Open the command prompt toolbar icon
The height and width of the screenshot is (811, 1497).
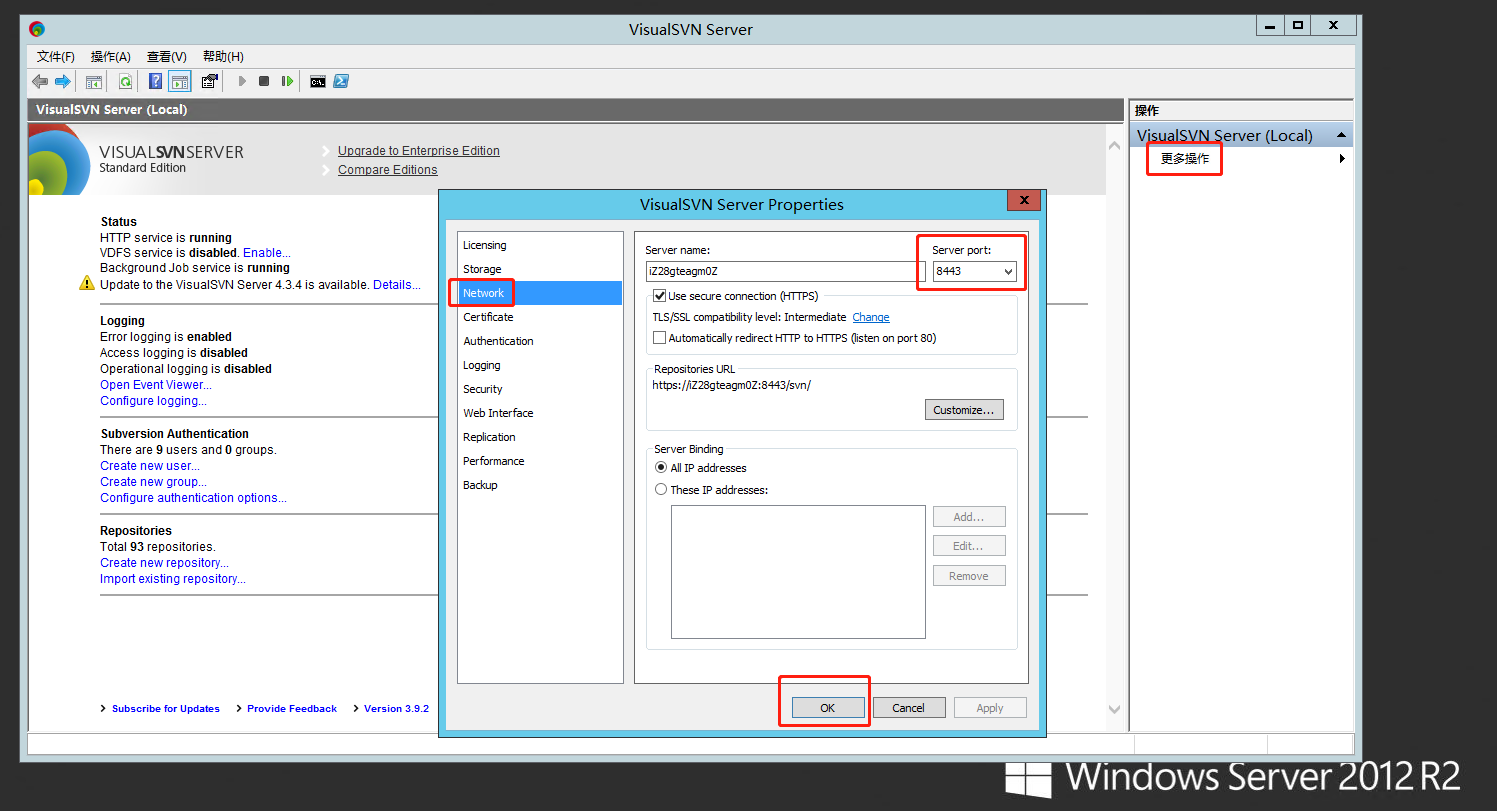tap(317, 82)
